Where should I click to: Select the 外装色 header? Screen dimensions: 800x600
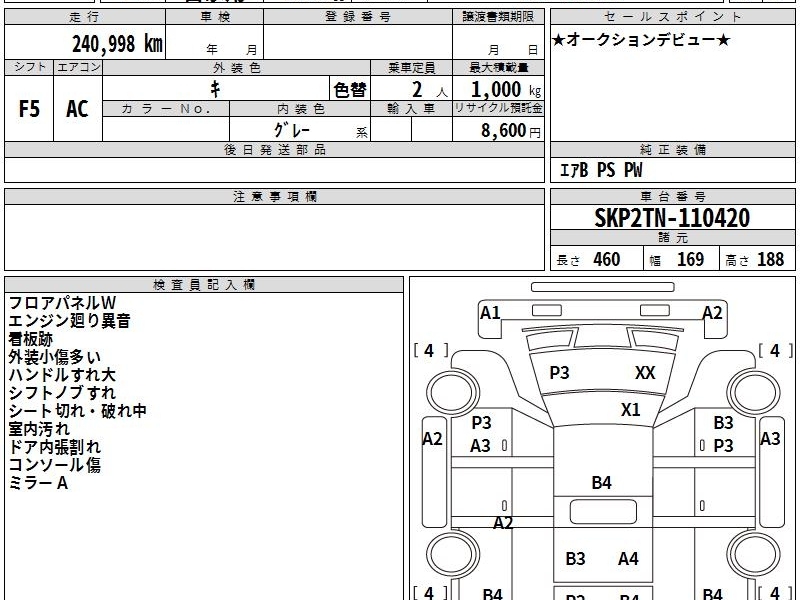click(237, 68)
